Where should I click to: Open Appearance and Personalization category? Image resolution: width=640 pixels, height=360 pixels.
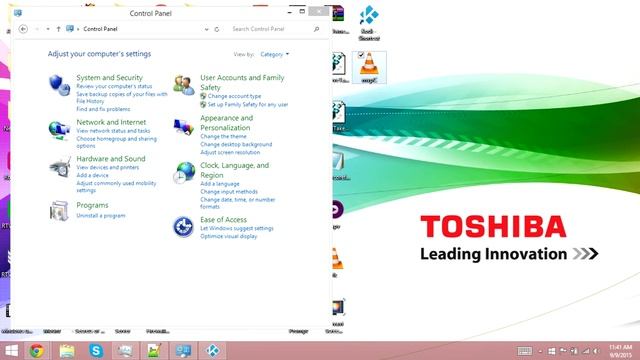pyautogui.click(x=227, y=123)
